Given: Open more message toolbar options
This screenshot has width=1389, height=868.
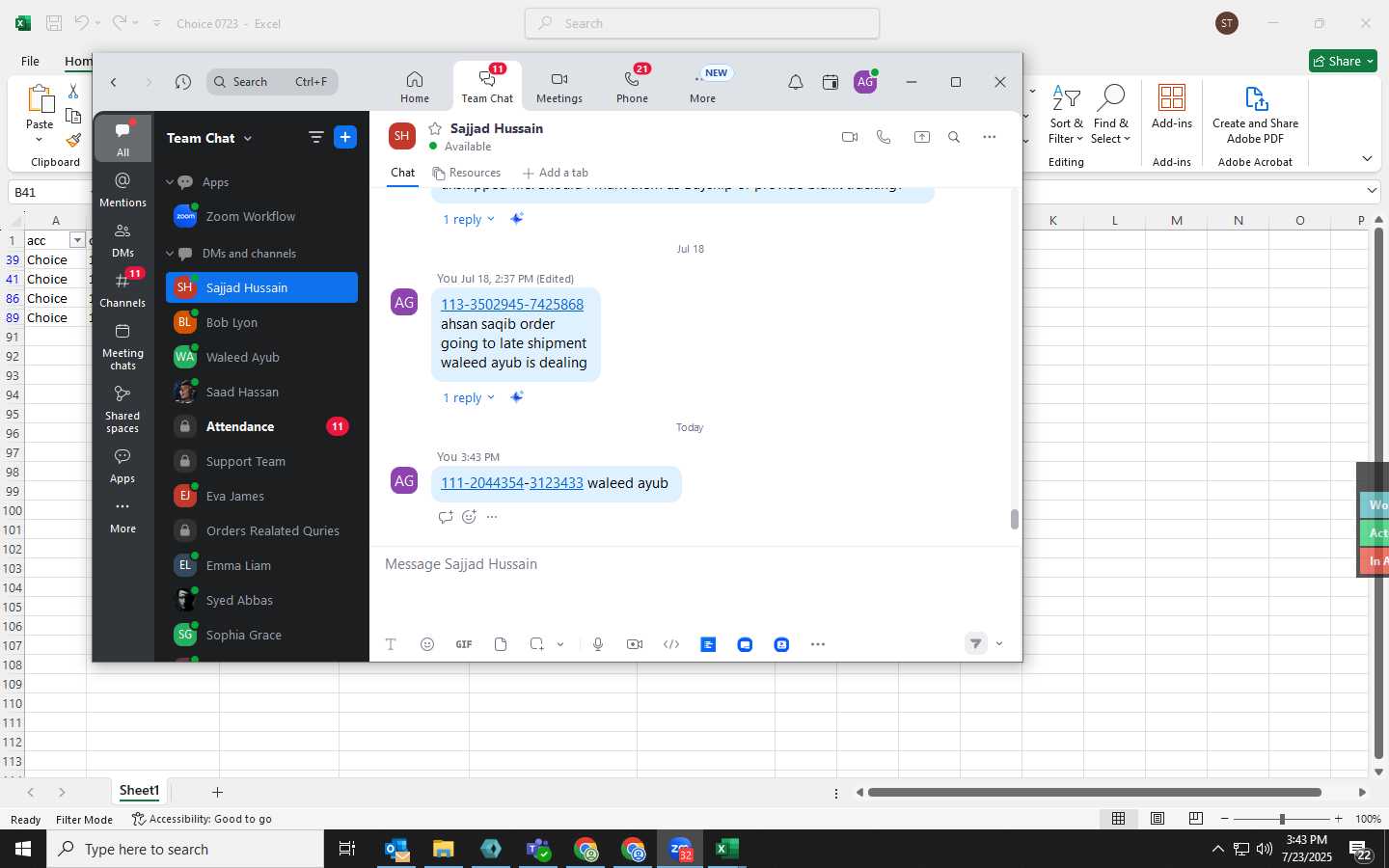Looking at the screenshot, I should pos(818,644).
